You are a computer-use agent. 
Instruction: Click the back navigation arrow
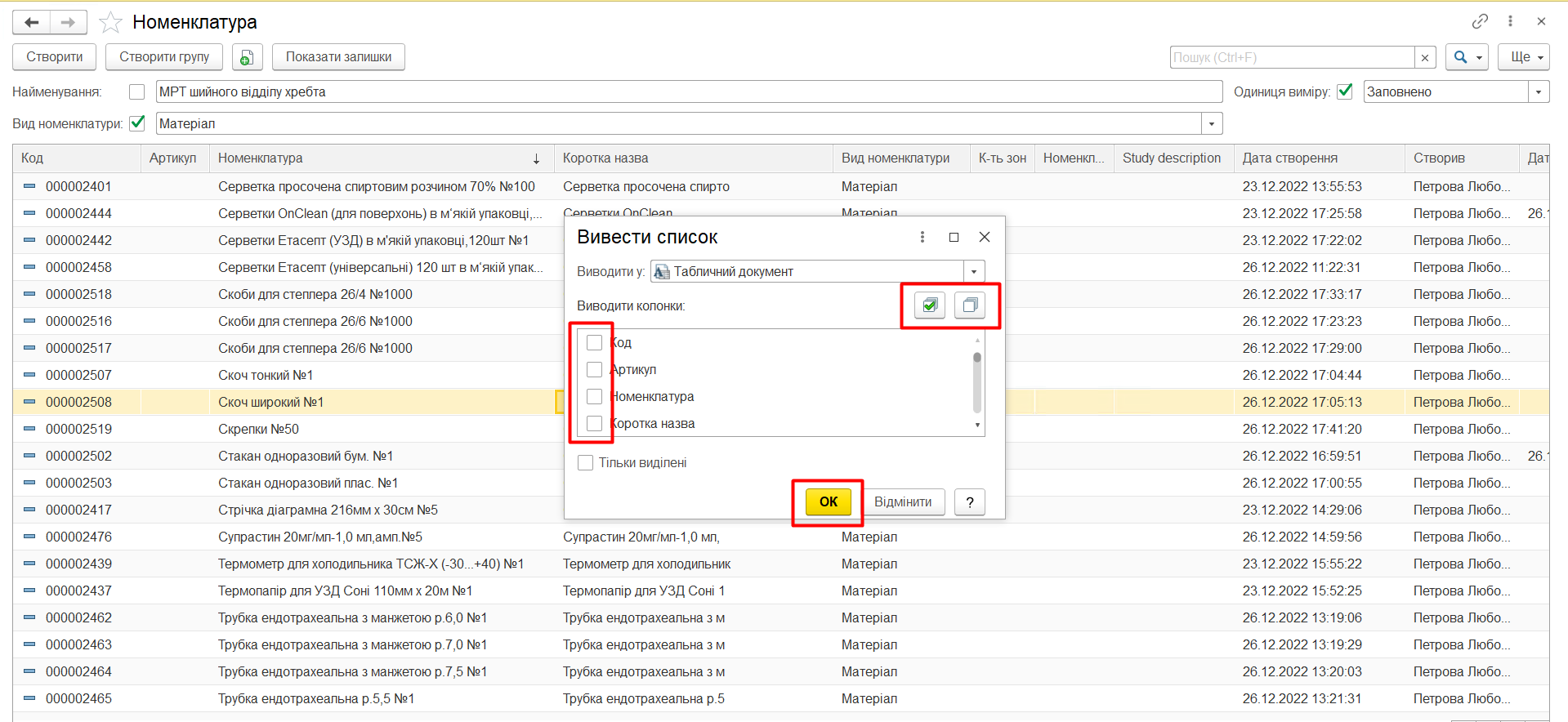32,22
